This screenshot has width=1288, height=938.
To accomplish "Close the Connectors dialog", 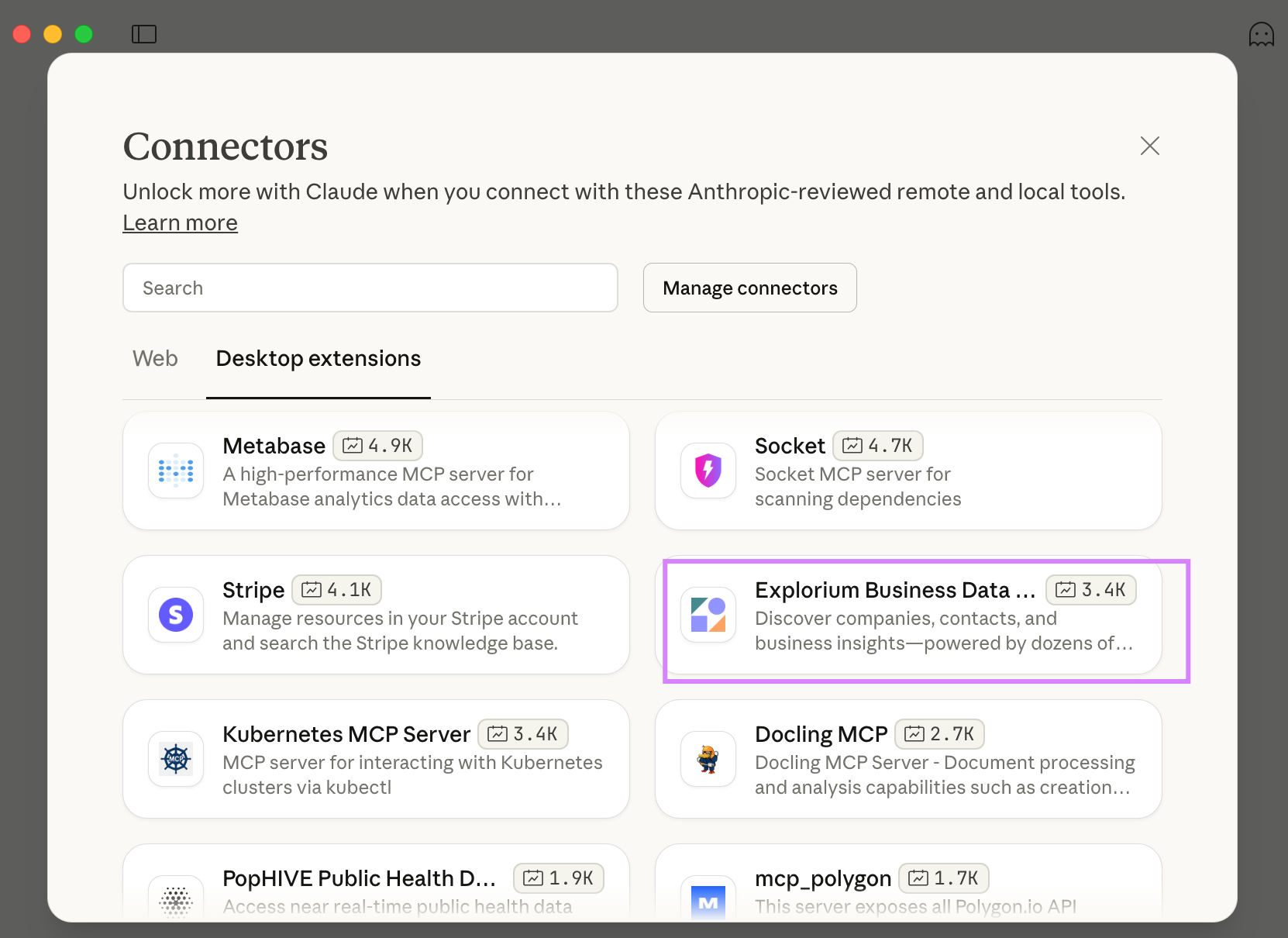I will (1149, 146).
